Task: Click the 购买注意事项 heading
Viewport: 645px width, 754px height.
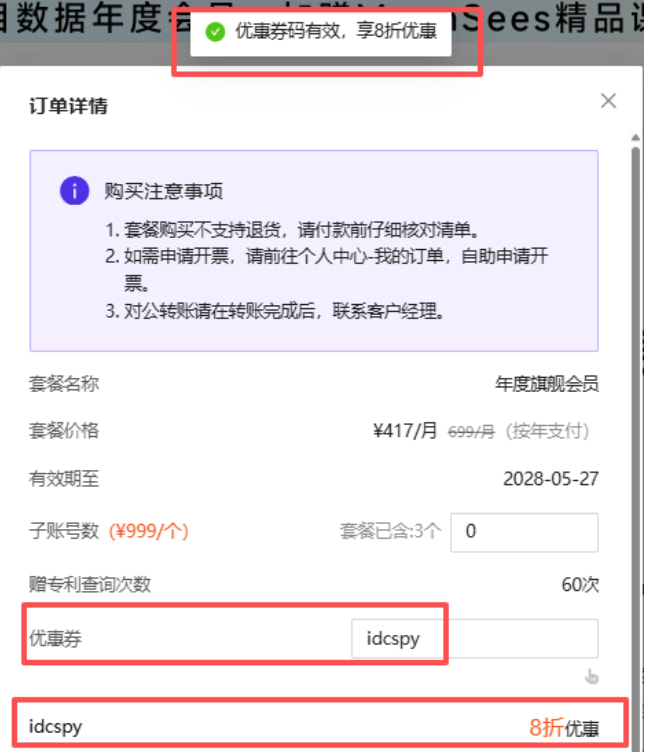Action: coord(164,191)
